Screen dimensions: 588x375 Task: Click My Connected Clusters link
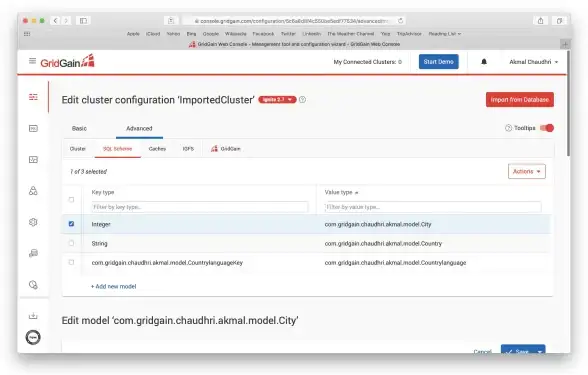[x=368, y=62]
